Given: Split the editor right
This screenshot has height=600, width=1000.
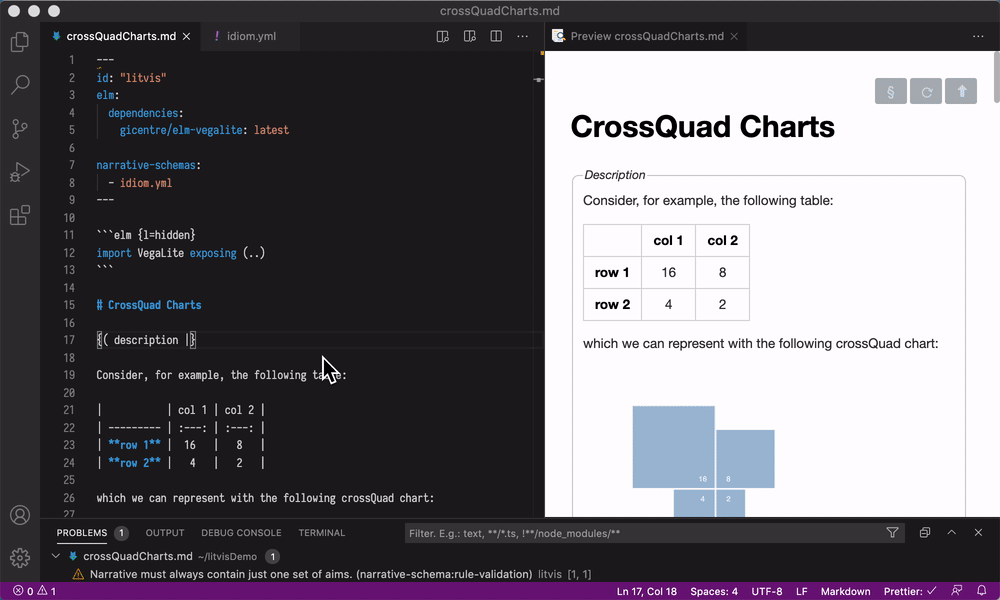Looking at the screenshot, I should point(496,36).
